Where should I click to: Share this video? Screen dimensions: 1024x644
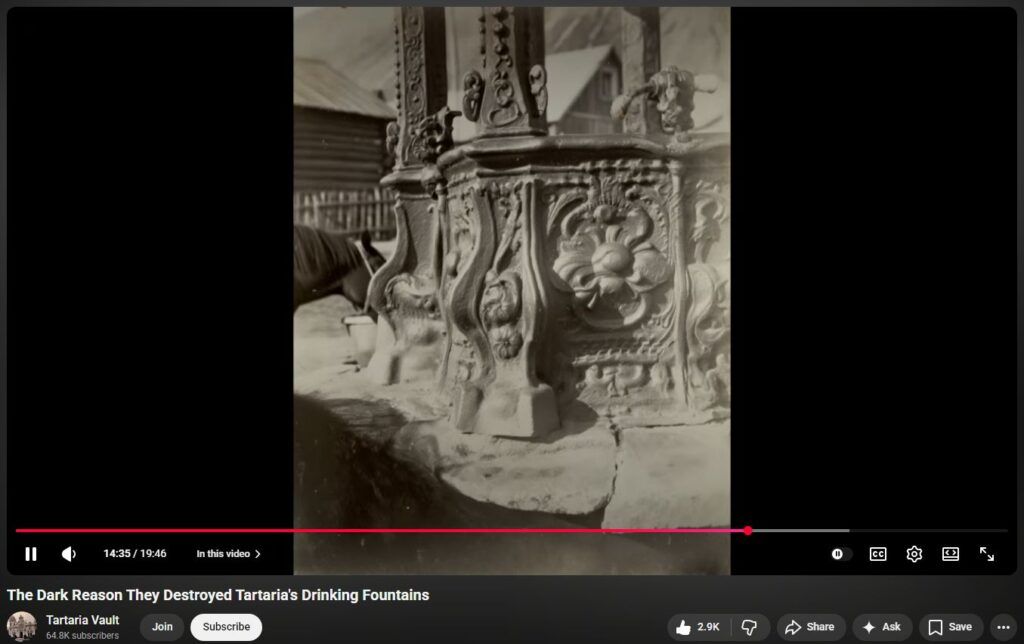tap(810, 627)
